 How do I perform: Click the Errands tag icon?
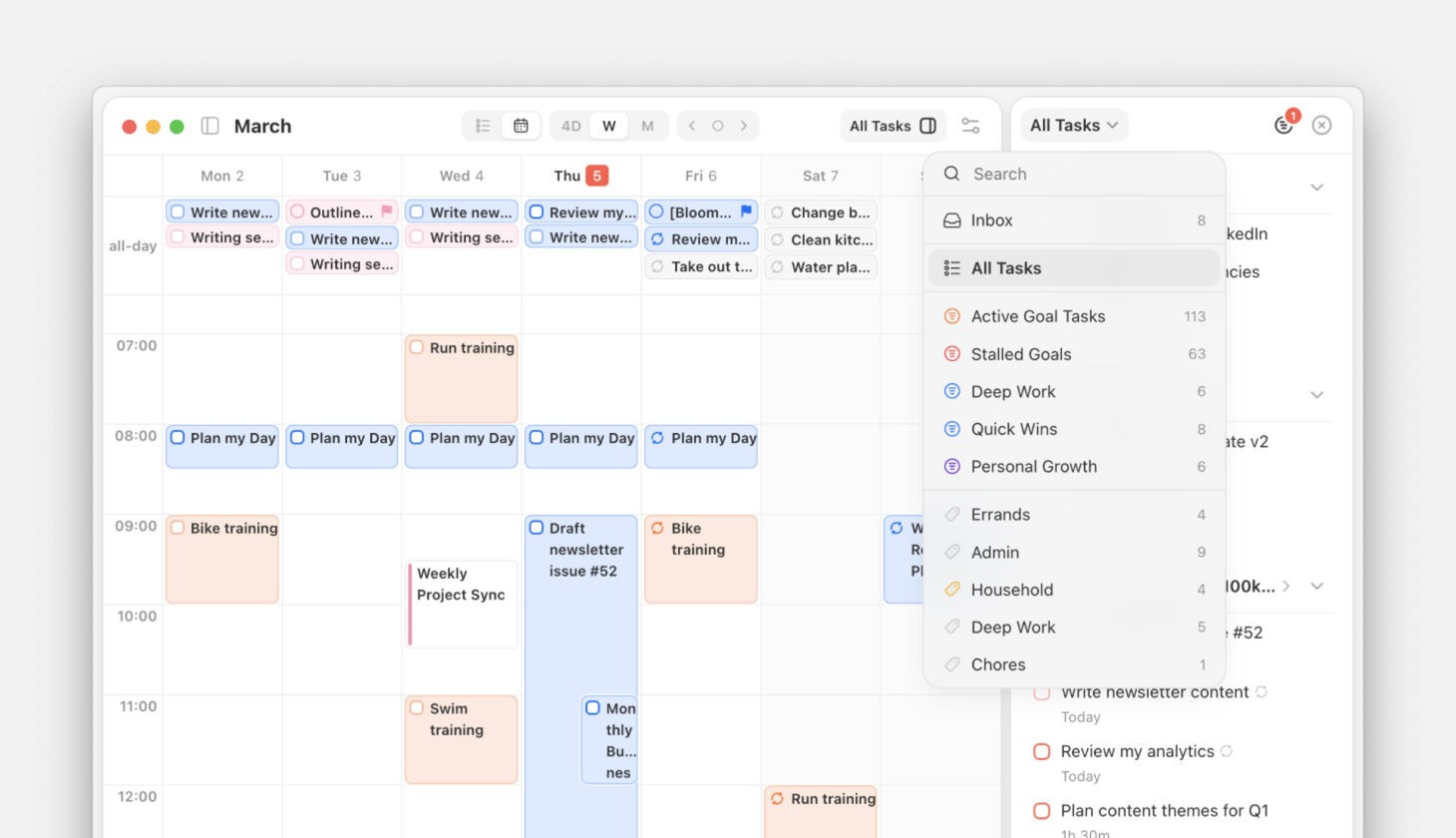coord(952,515)
